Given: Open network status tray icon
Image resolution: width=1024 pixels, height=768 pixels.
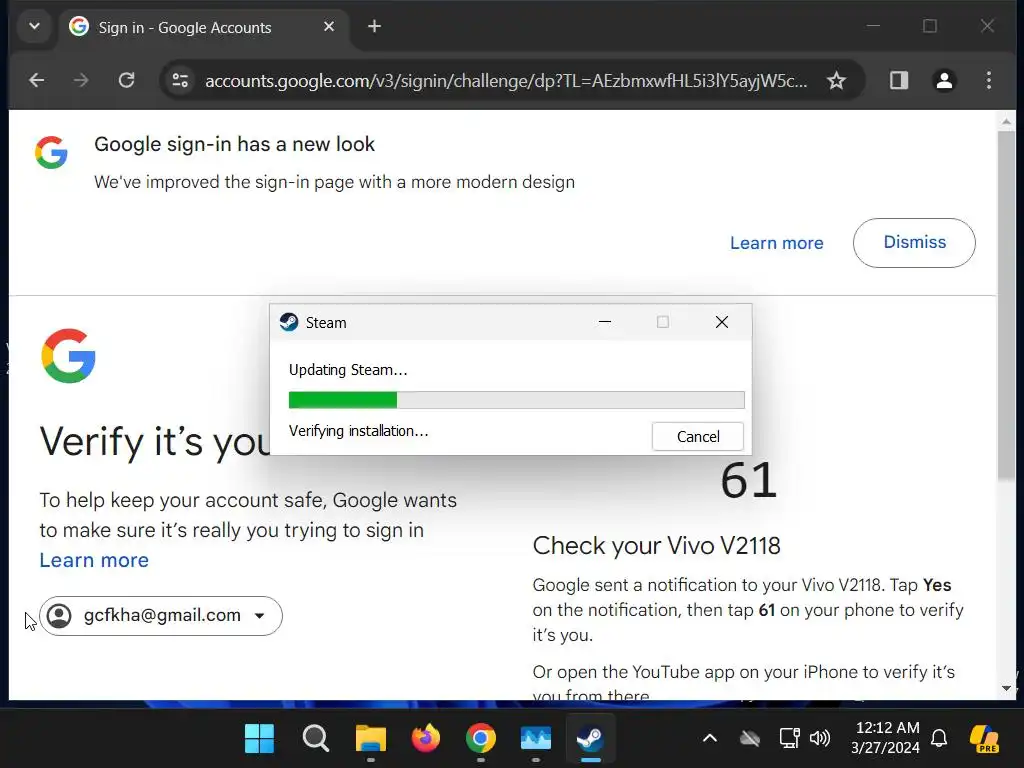Looking at the screenshot, I should [x=790, y=739].
